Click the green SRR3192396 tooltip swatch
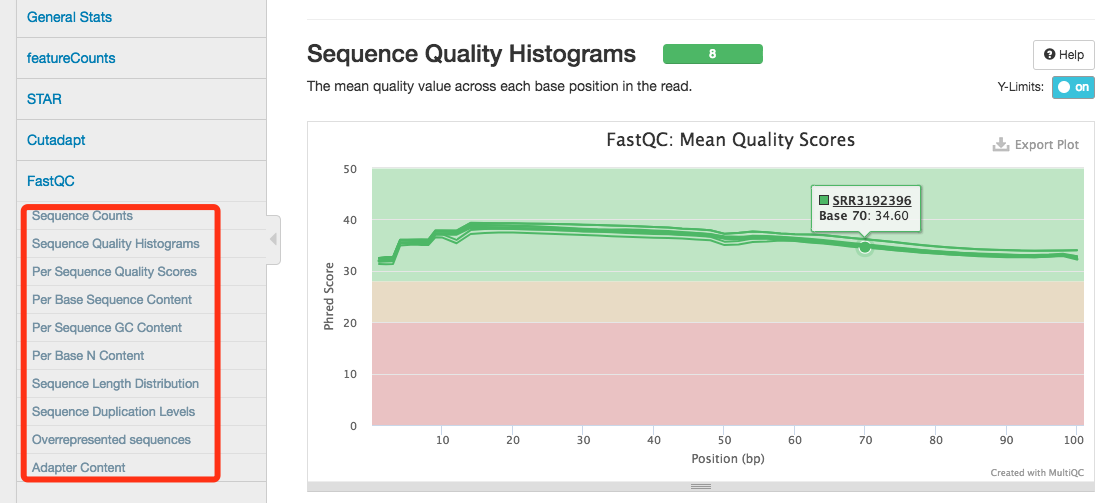The width and height of the screenshot is (1106, 503). (824, 199)
